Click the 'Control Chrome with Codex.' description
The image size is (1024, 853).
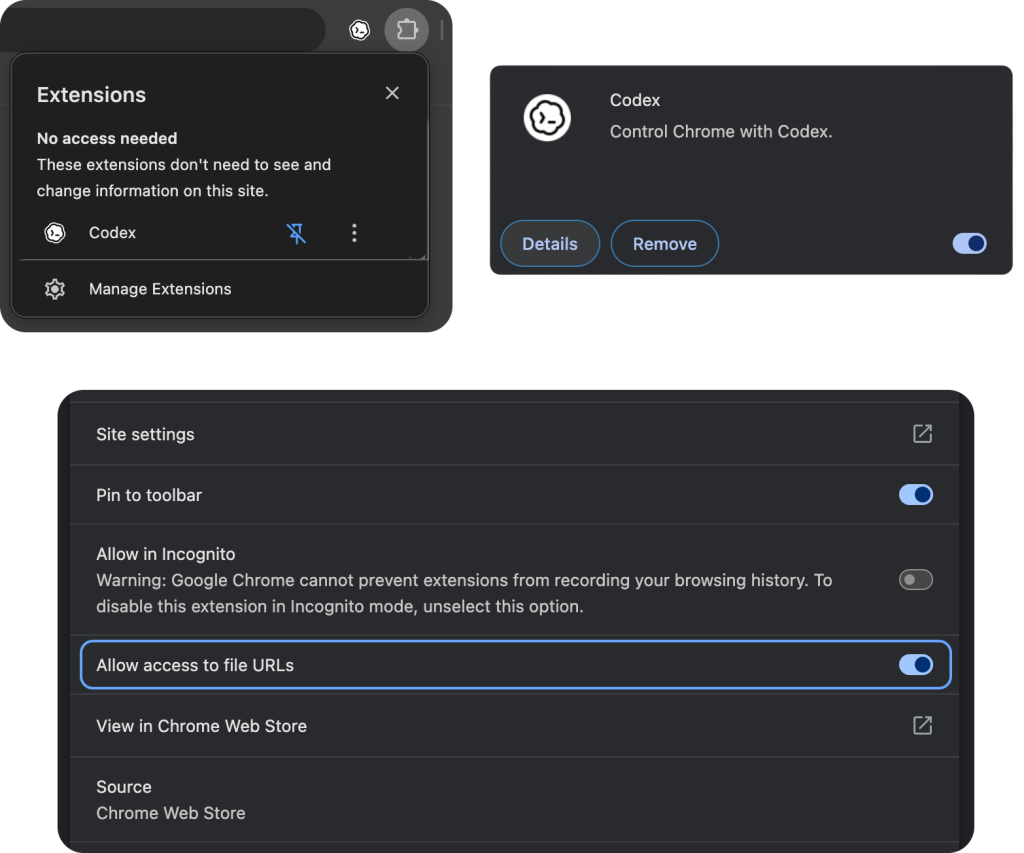pos(721,131)
